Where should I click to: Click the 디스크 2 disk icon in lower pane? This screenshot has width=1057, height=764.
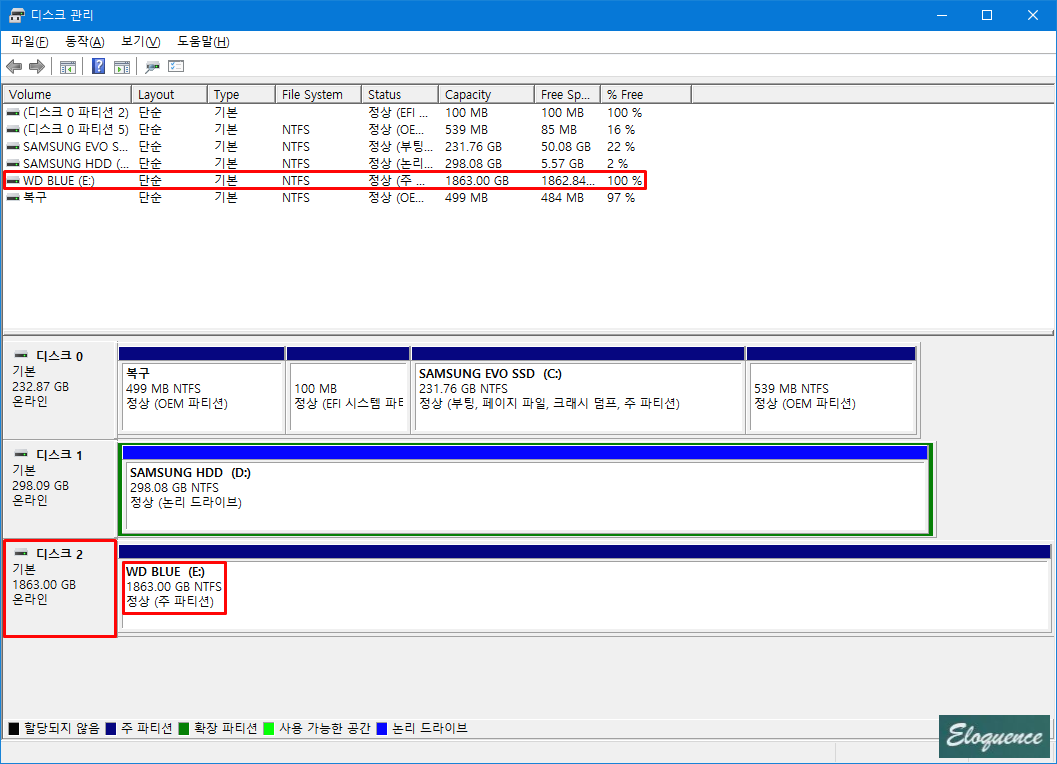(21, 553)
